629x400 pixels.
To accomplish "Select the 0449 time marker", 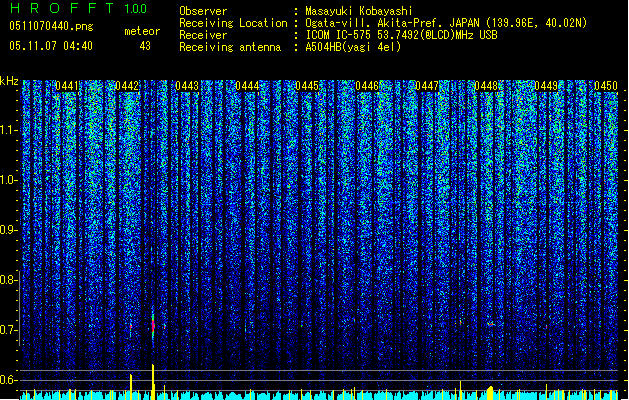I will pos(546,86).
